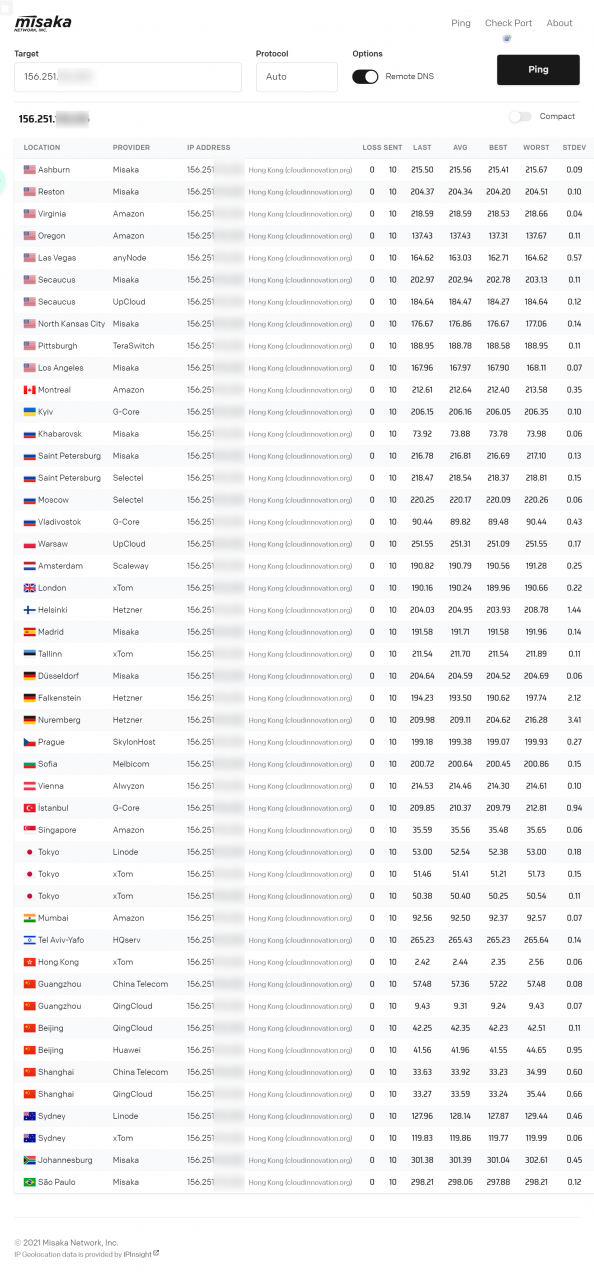This screenshot has width=594, height=1280.
Task: Click the UK flag beside London
Action: 30,588
